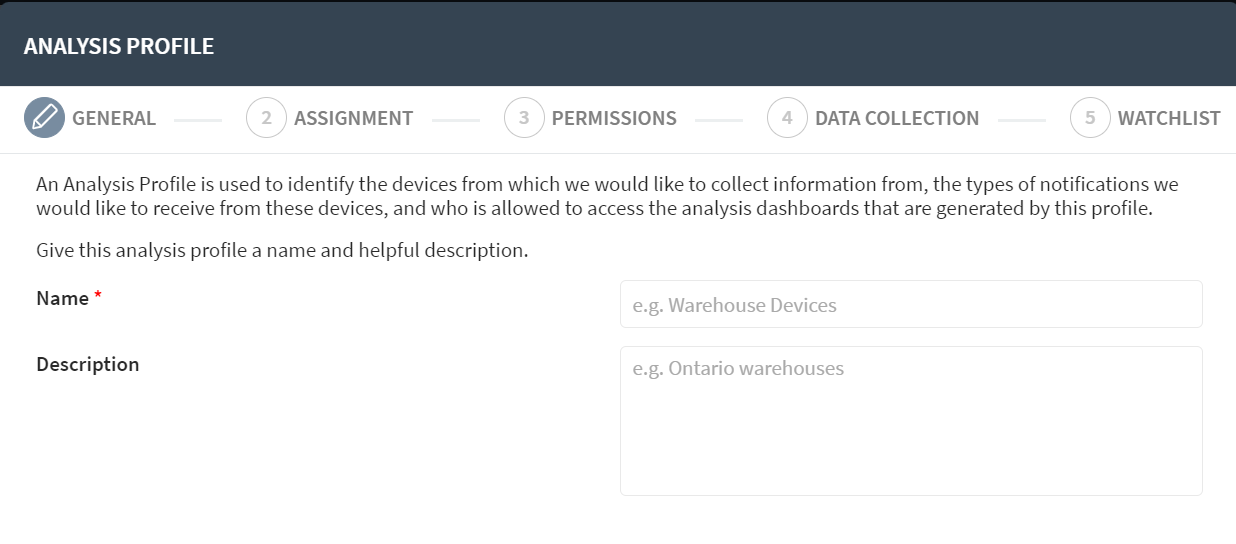
Task: Select the step 4 circle icon
Action: [x=787, y=118]
